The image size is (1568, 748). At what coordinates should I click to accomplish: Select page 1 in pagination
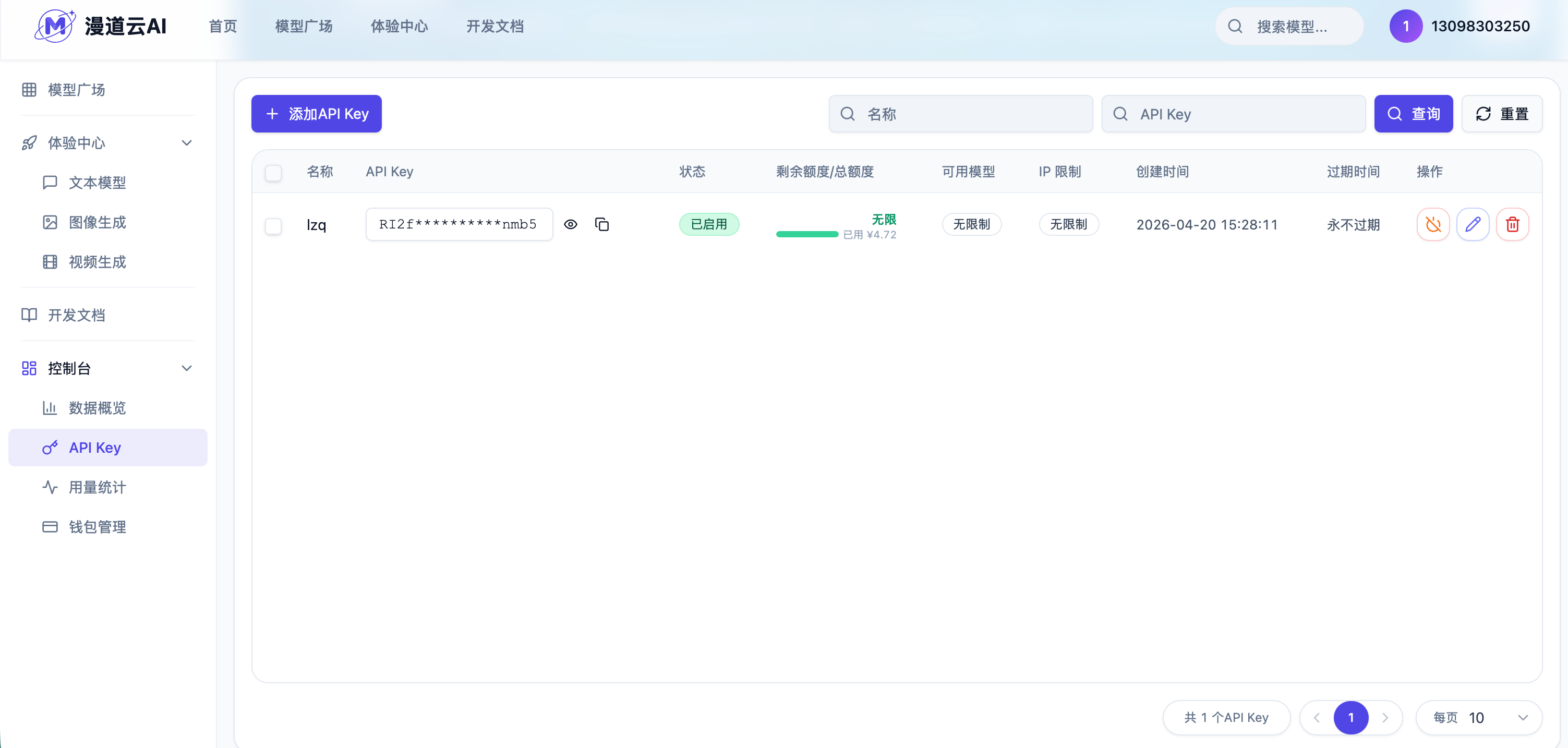(1350, 718)
